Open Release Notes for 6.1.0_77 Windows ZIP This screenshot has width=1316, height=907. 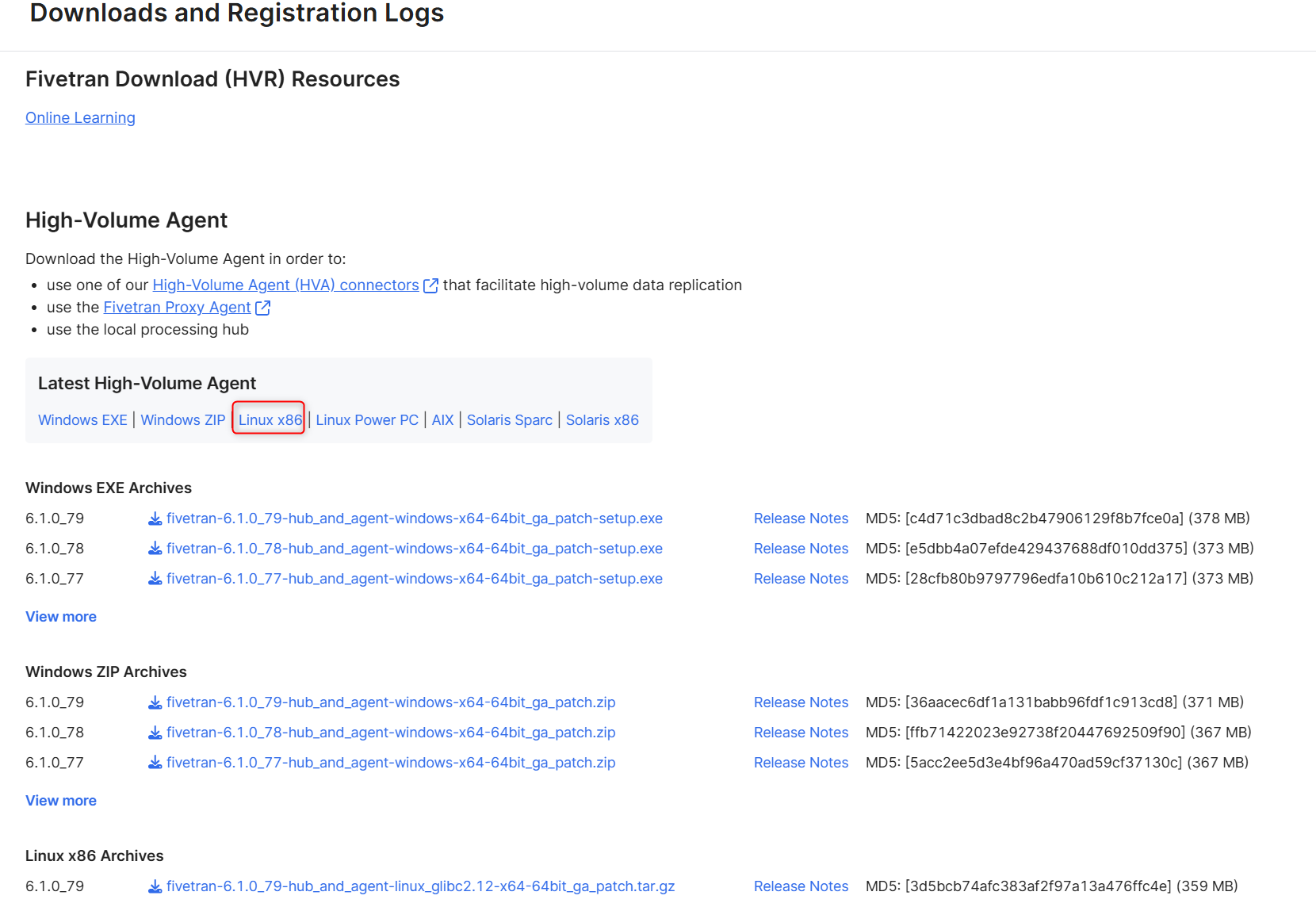click(x=801, y=763)
